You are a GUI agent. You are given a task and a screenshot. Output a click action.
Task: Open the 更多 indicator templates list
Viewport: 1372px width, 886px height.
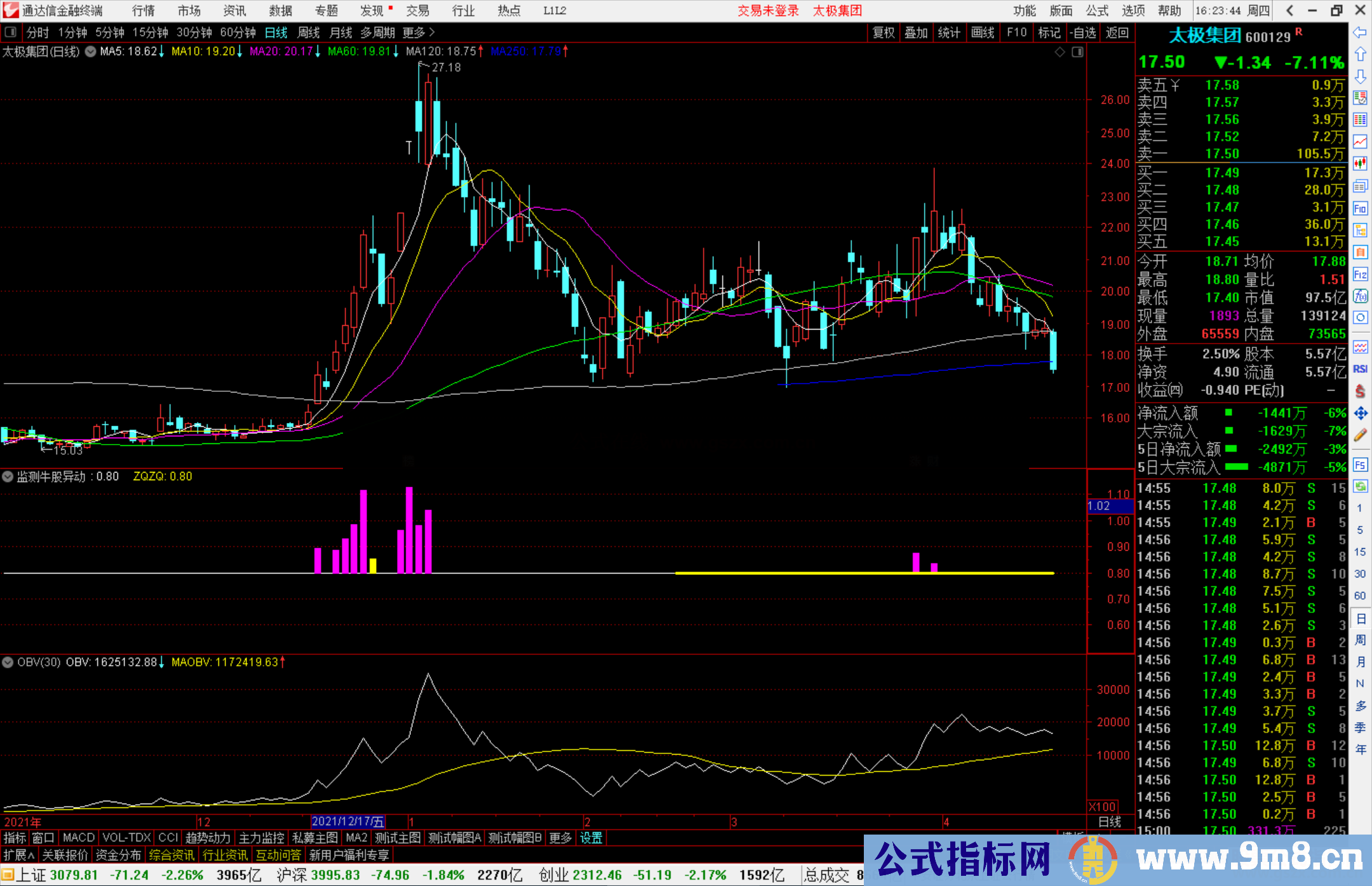[560, 838]
